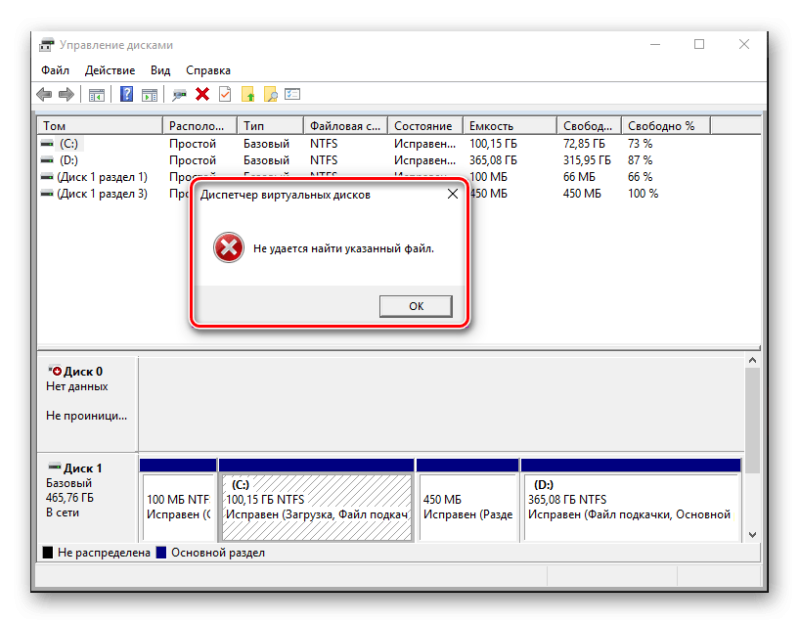Open the Вид menu
Screen dimensions: 800x624
click(x=160, y=70)
